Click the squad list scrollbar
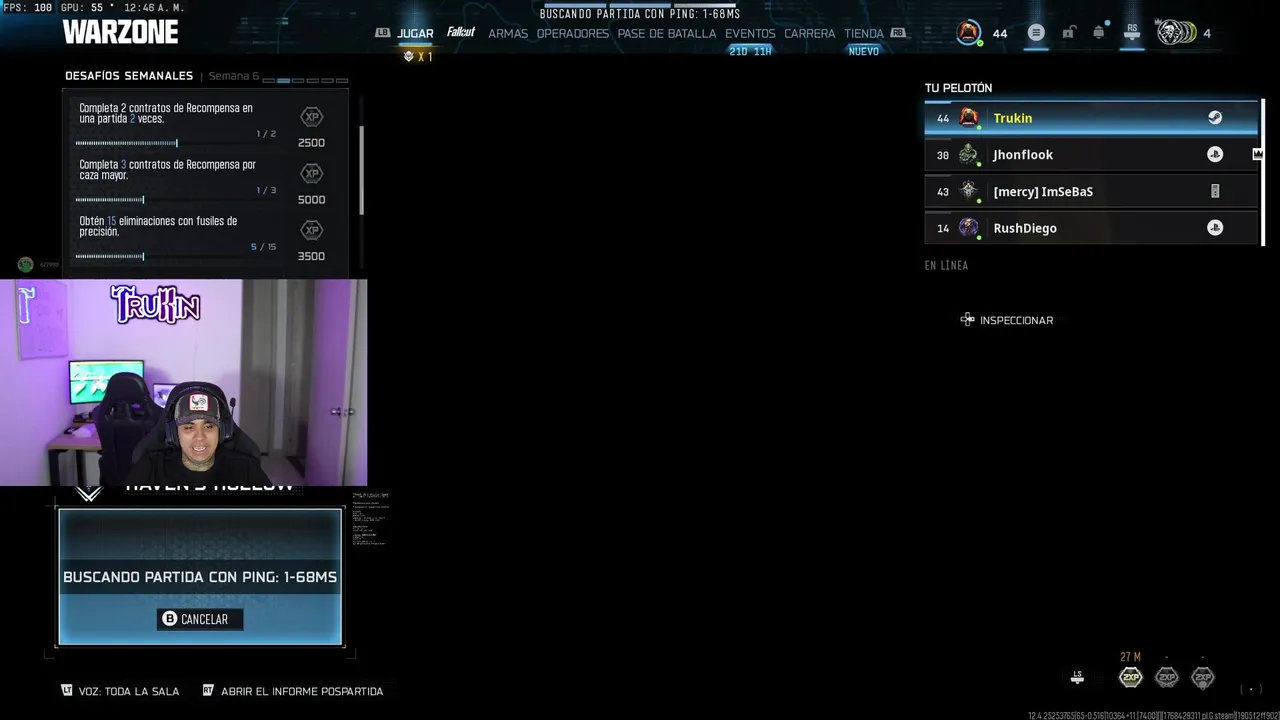Screen dimensions: 1280x720 [1262, 172]
